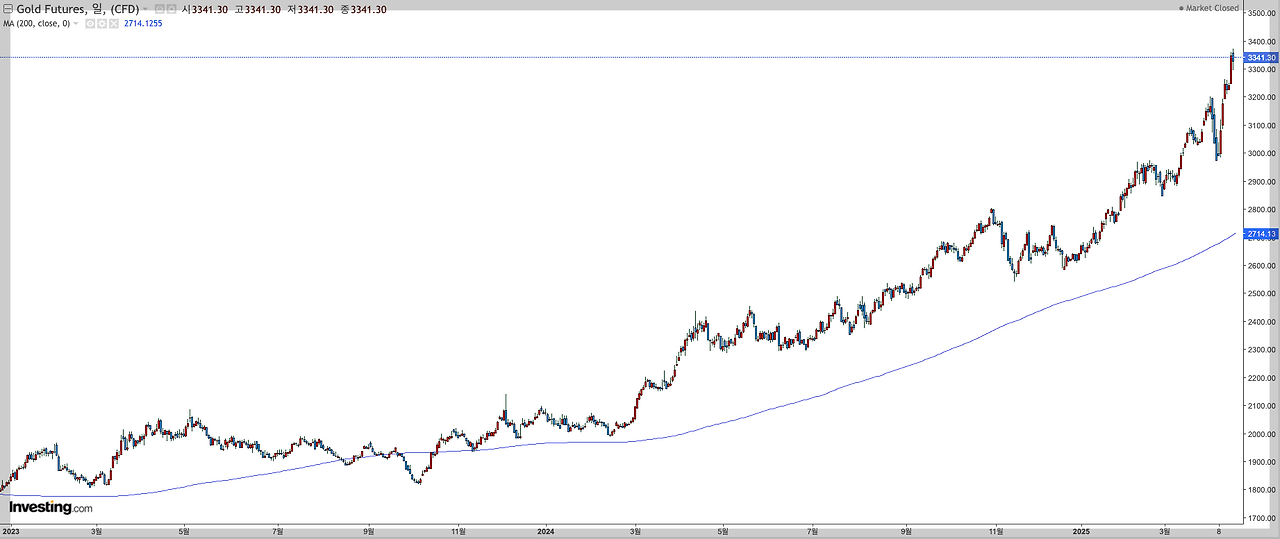Click the 종 close price value
Viewport: 1280px width, 539px height.
(x=368, y=9)
